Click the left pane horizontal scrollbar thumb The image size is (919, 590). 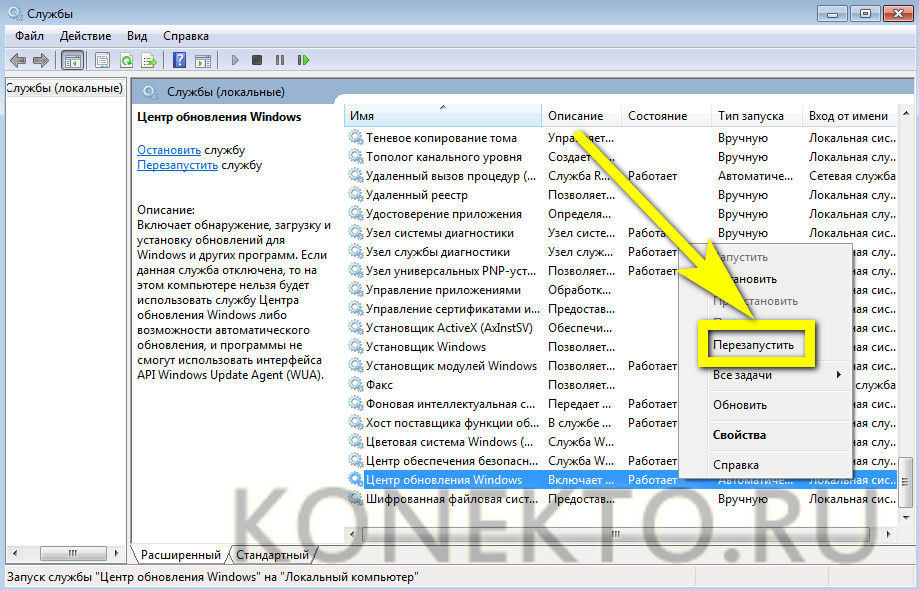[73, 553]
